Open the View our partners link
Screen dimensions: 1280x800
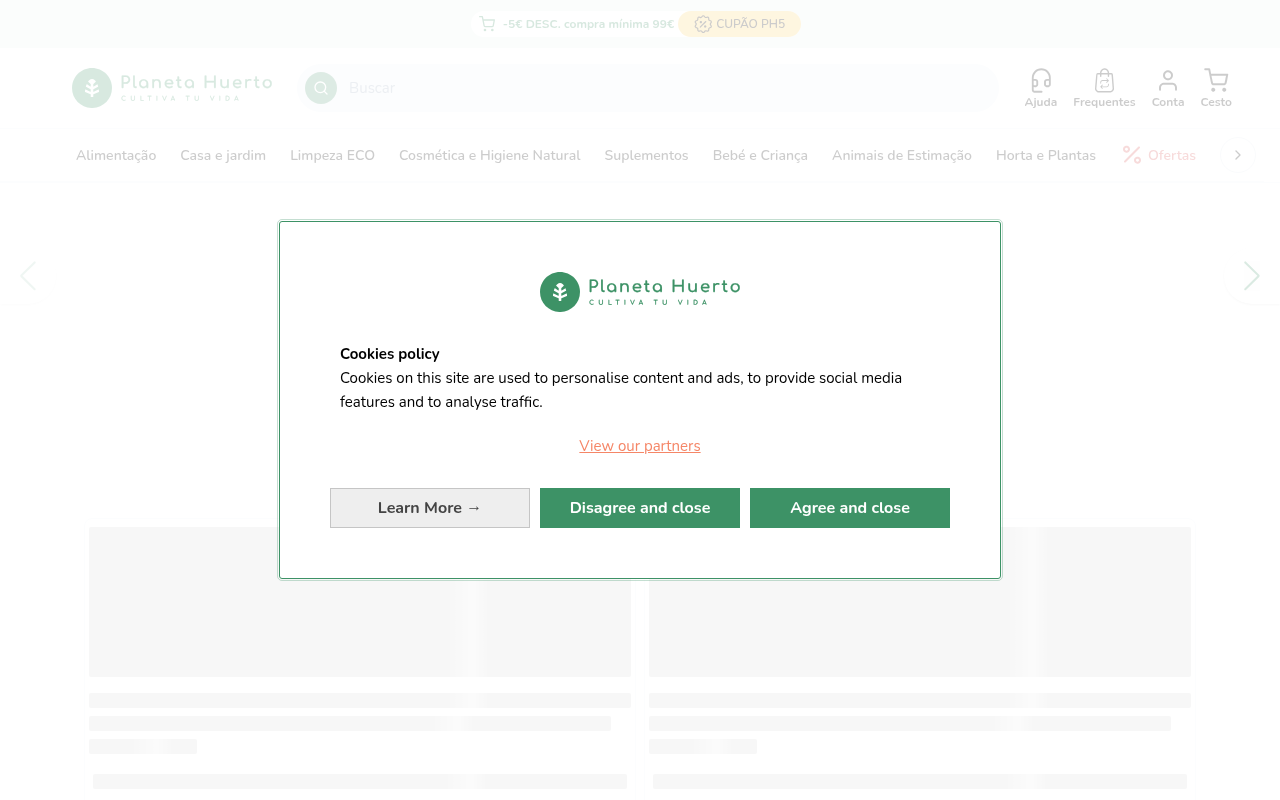[x=640, y=446]
